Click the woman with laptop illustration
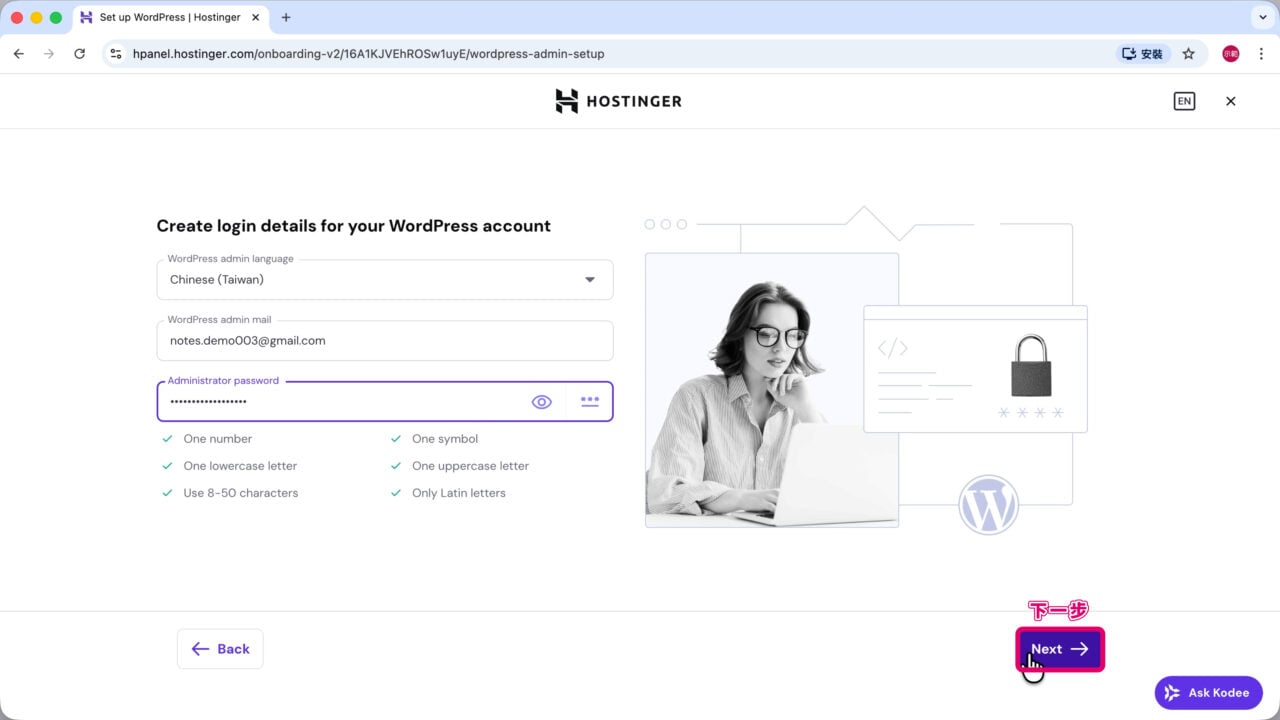This screenshot has height=720, width=1280. [x=772, y=390]
